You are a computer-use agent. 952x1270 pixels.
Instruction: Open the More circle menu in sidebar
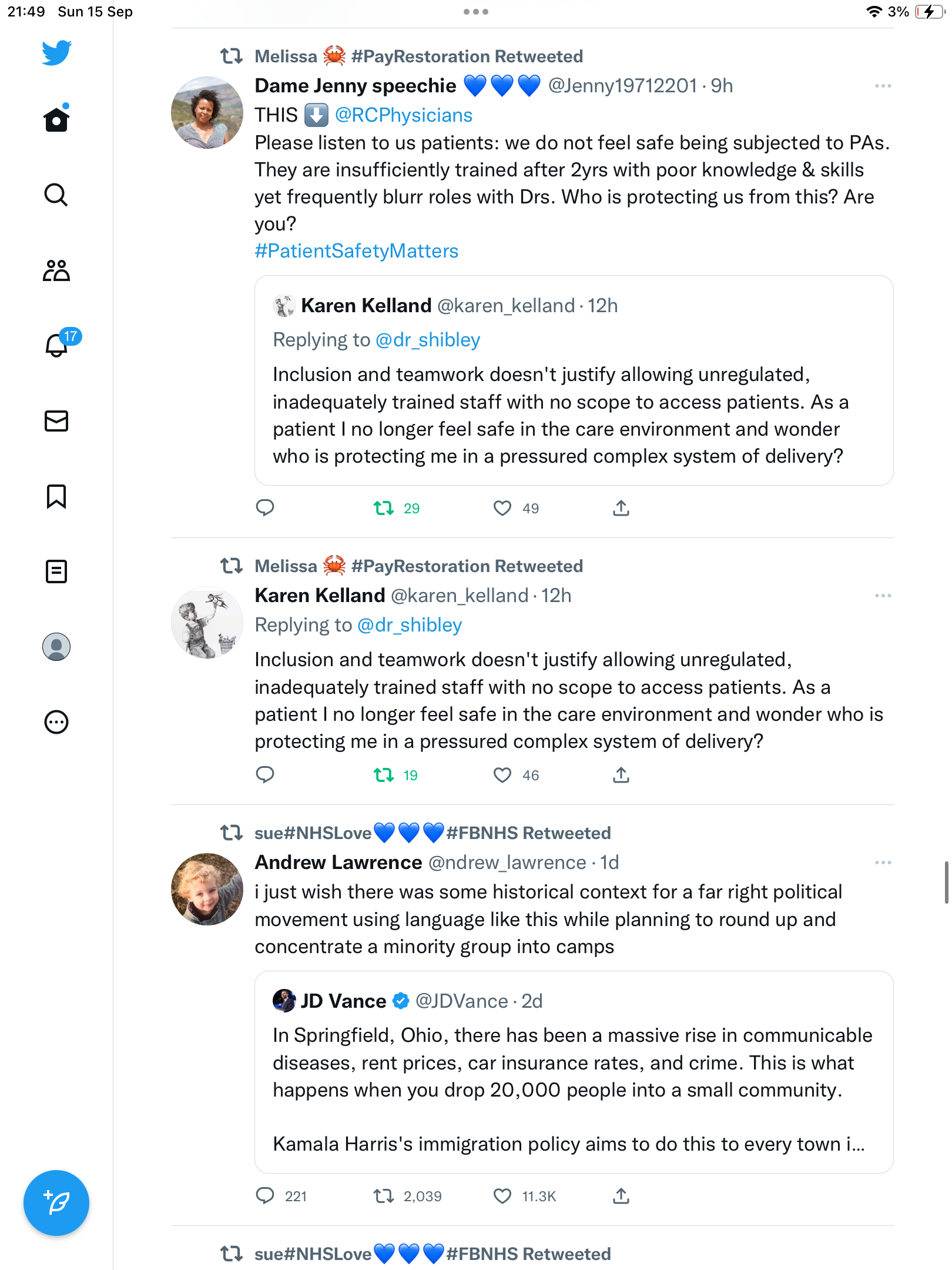[x=56, y=722]
